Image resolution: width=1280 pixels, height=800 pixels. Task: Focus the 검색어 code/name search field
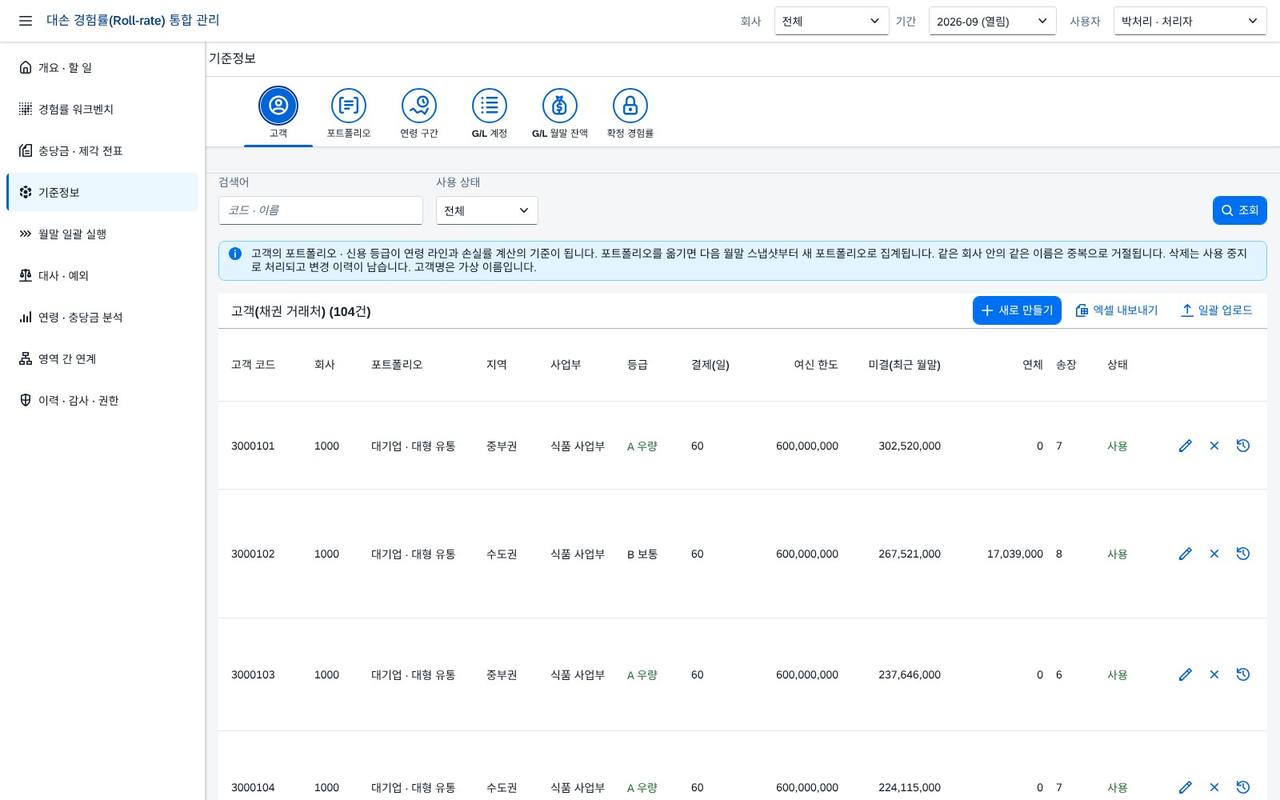coord(321,210)
